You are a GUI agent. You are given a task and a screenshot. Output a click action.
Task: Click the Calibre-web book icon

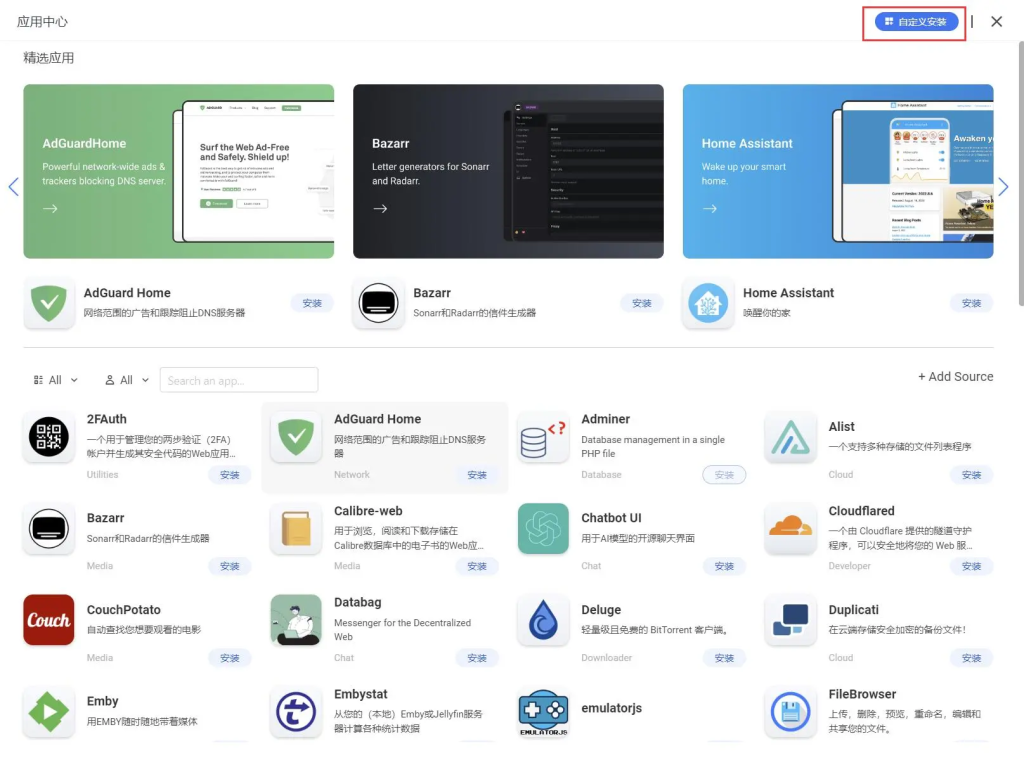tap(296, 529)
